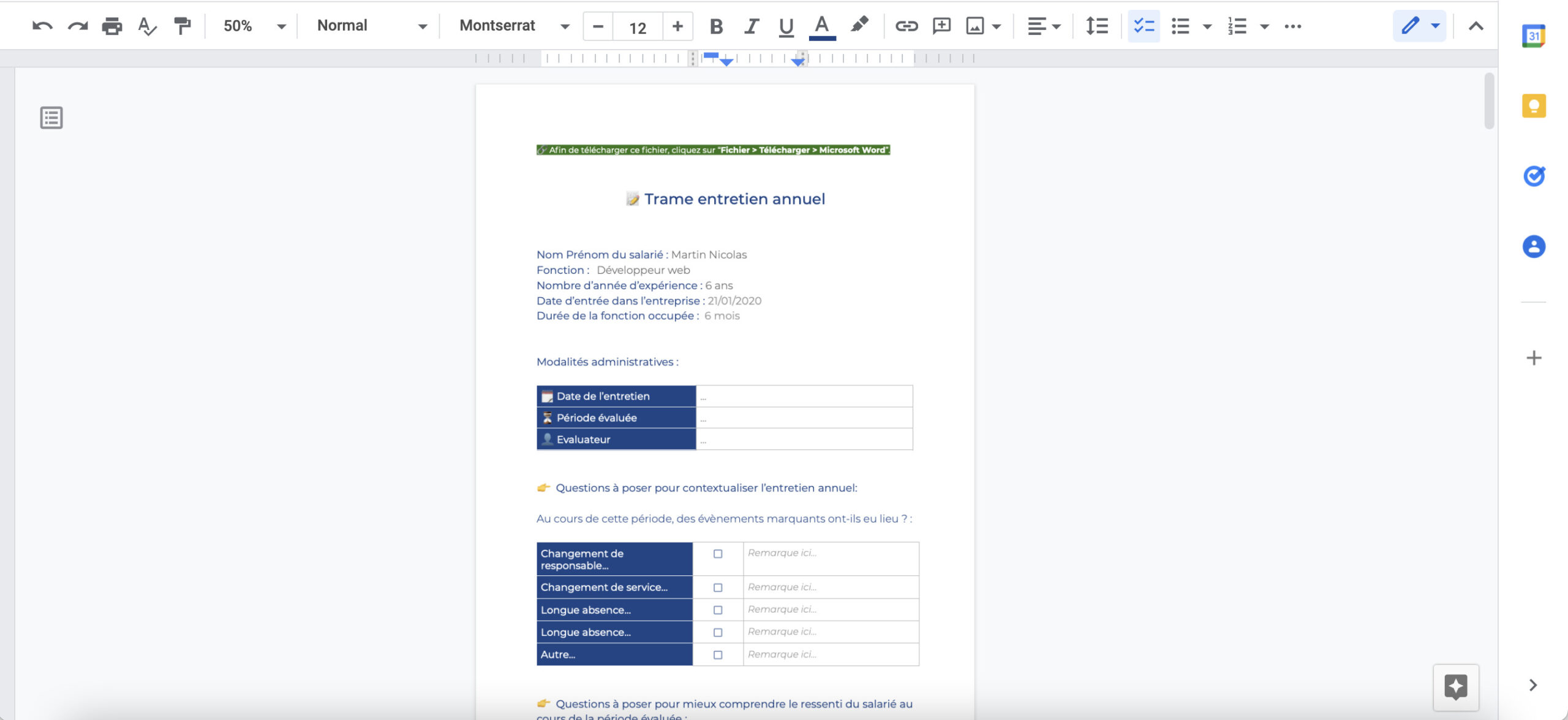Check the Changement de responsable checkbox
Viewport: 1568px width, 720px height.
coord(718,554)
